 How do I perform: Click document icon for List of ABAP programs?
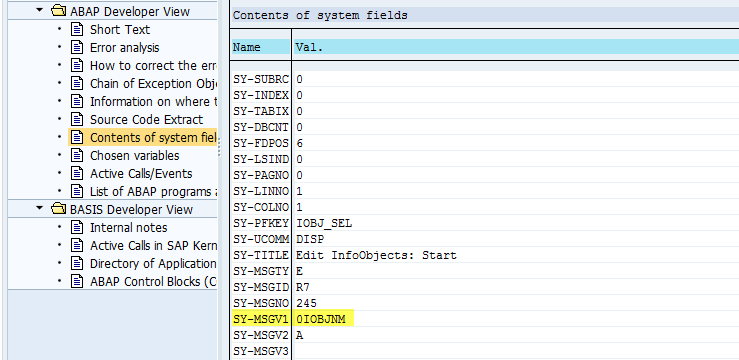point(76,191)
